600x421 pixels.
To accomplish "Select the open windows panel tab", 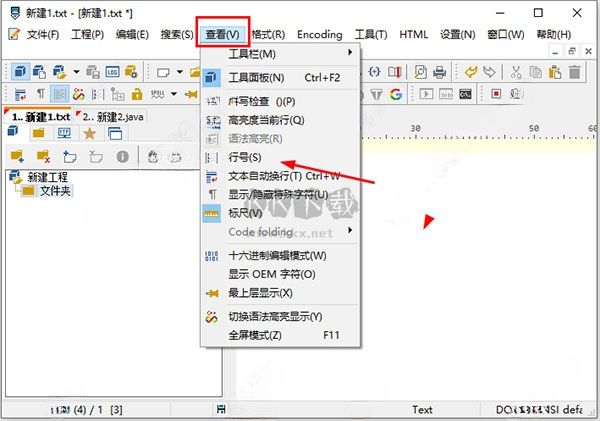I will coord(115,134).
